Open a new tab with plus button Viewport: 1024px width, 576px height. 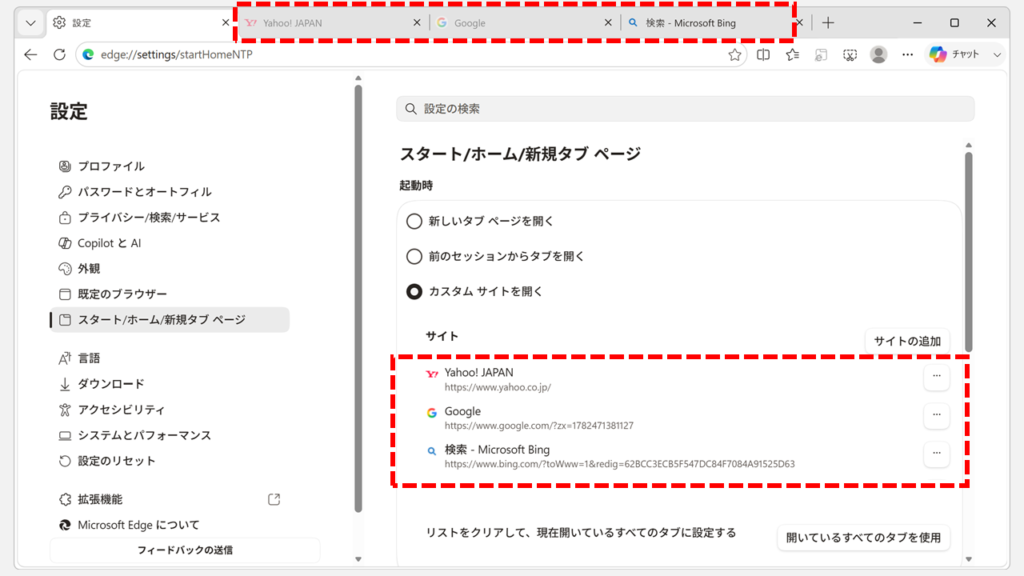tap(828, 23)
